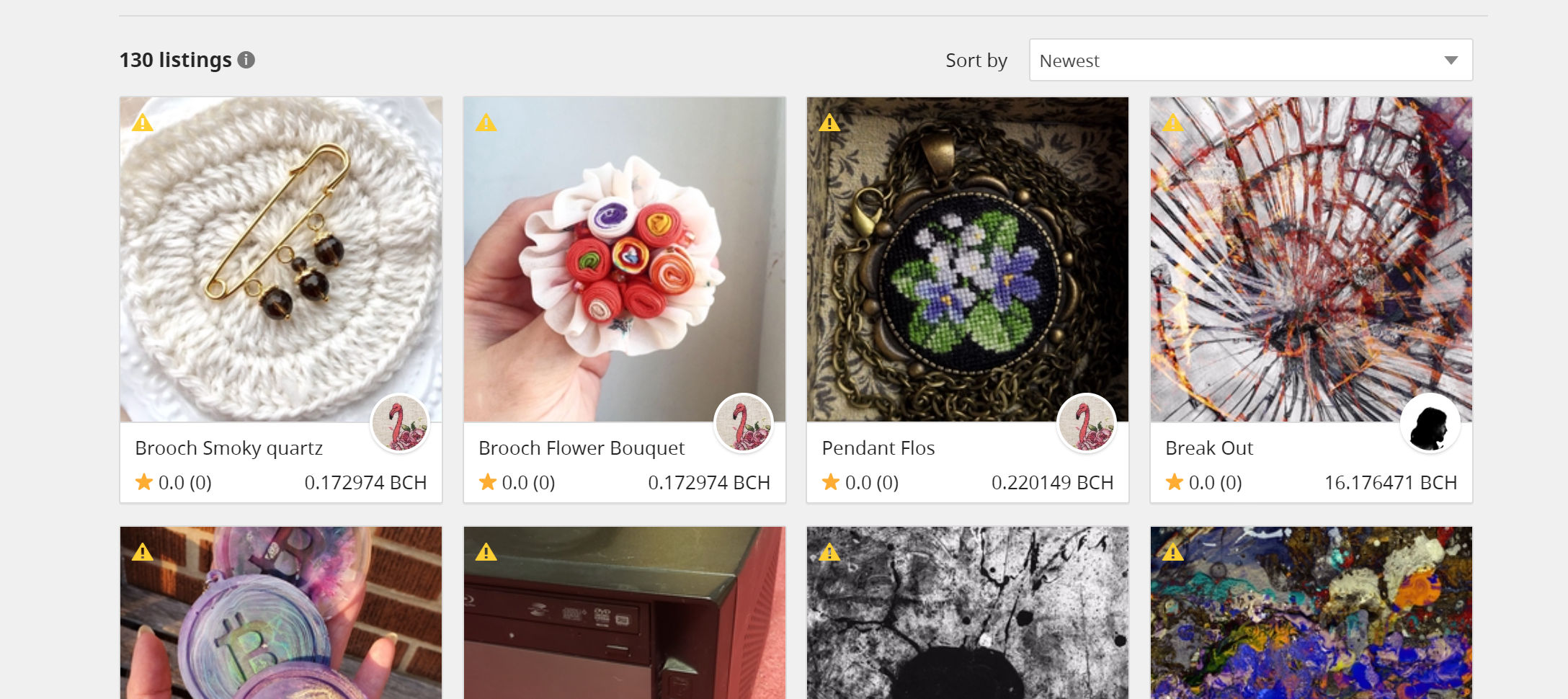Click warning icon on Pendant Flos image
The image size is (1568, 699).
tap(829, 123)
